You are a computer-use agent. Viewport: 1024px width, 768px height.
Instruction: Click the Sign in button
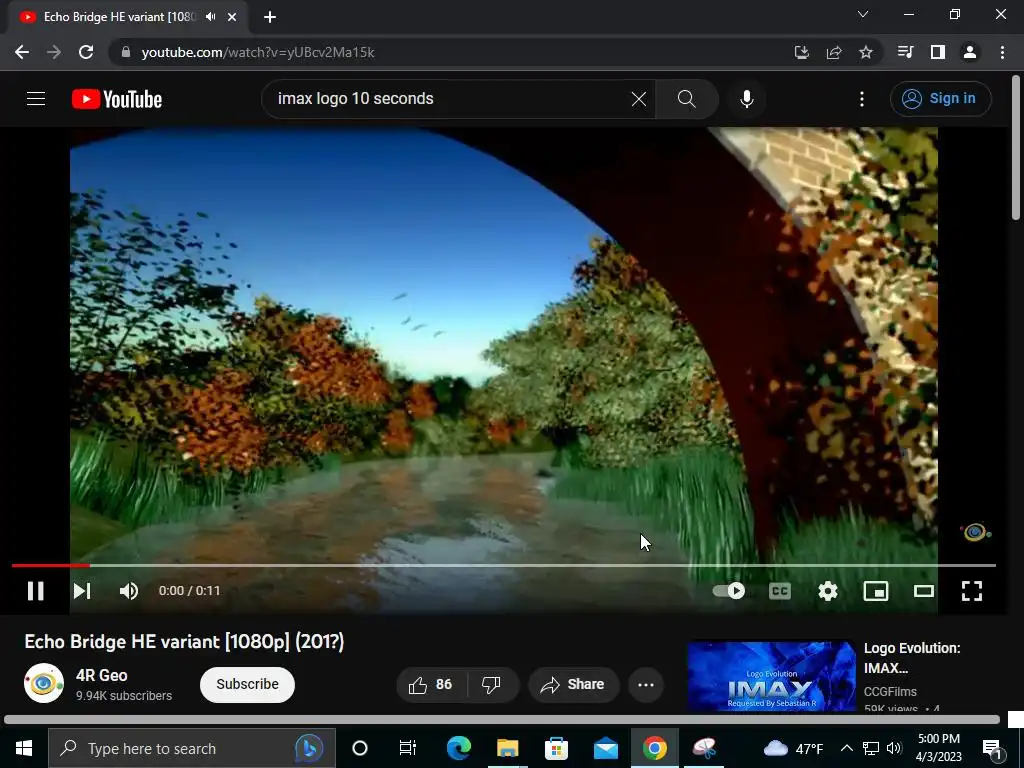click(940, 99)
